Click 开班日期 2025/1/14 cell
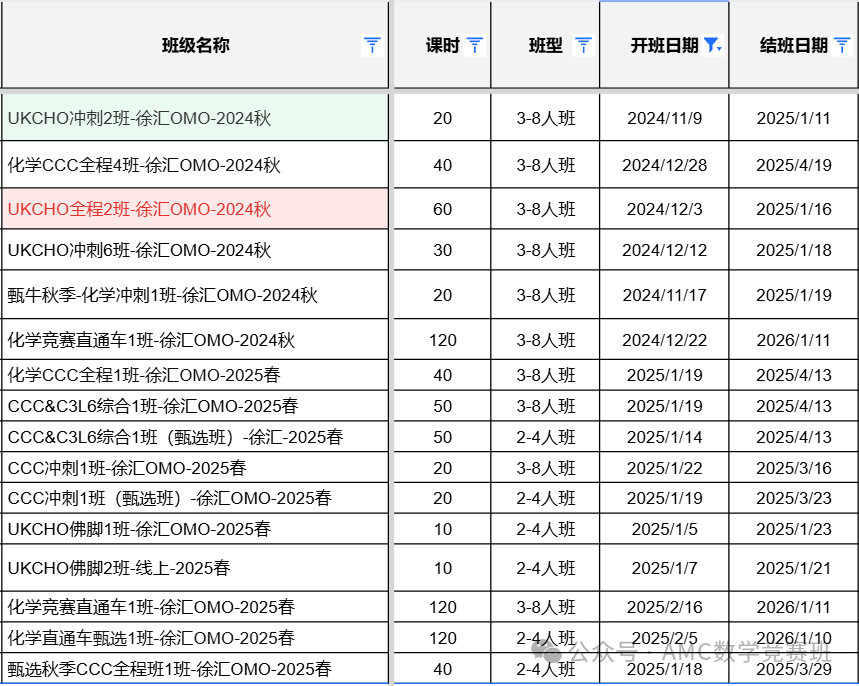859x686 pixels. point(665,437)
